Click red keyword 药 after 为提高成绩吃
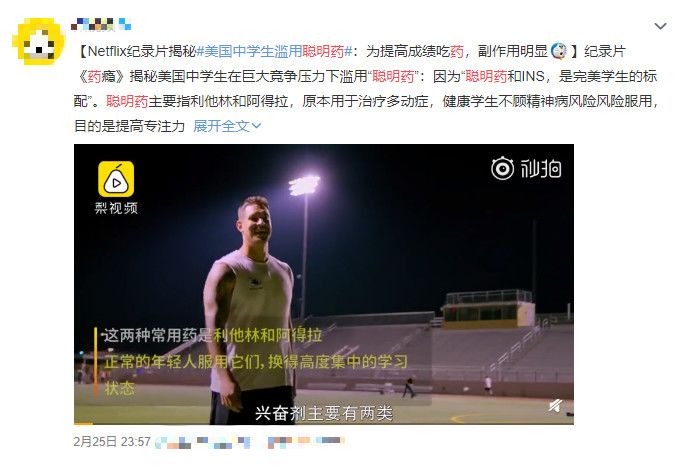 [x=457, y=52]
